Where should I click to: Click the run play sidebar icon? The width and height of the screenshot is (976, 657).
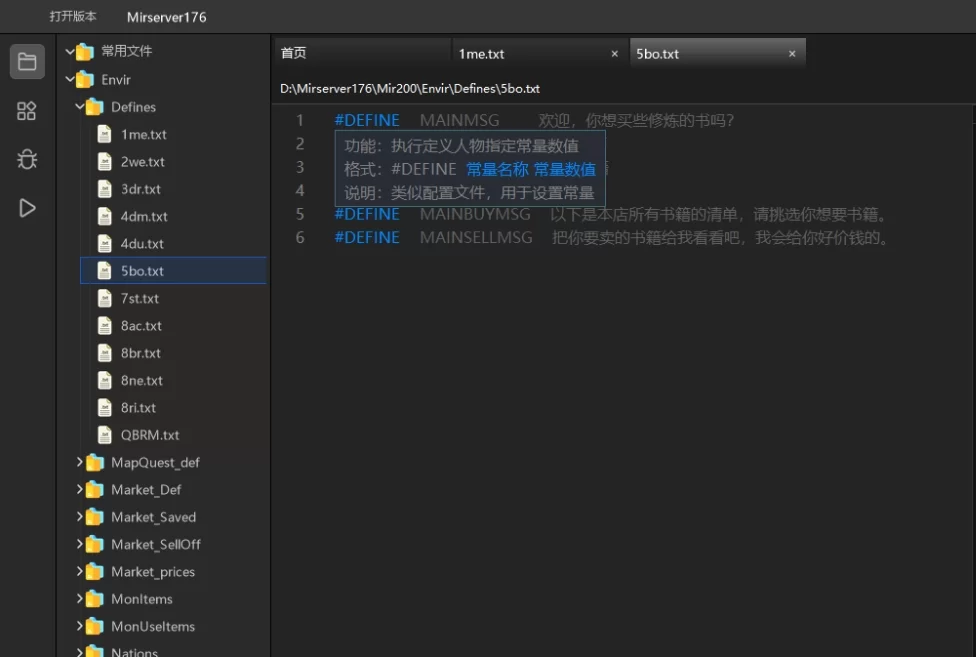[27, 208]
